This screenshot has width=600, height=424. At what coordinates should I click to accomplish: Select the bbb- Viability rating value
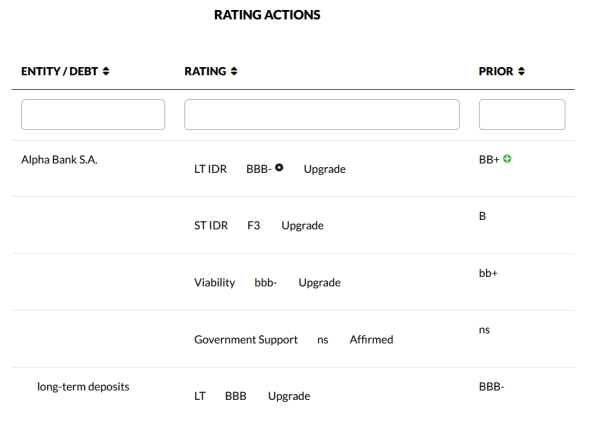pos(265,283)
